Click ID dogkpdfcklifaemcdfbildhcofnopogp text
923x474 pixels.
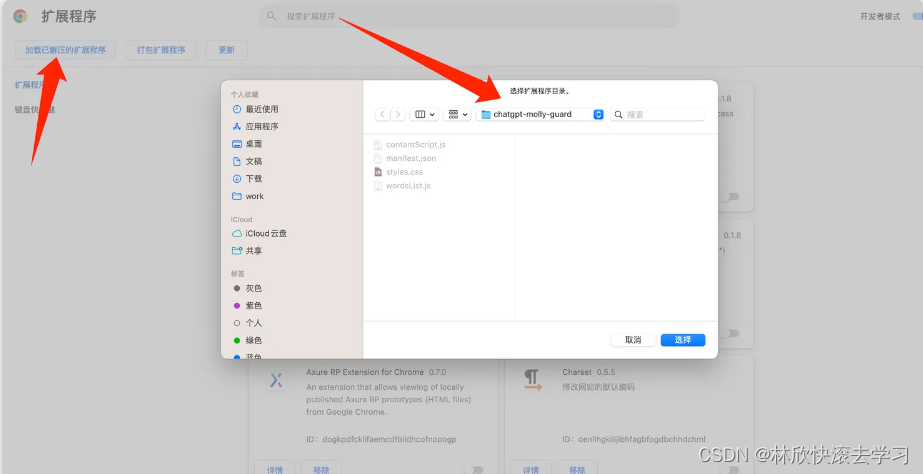[381, 439]
